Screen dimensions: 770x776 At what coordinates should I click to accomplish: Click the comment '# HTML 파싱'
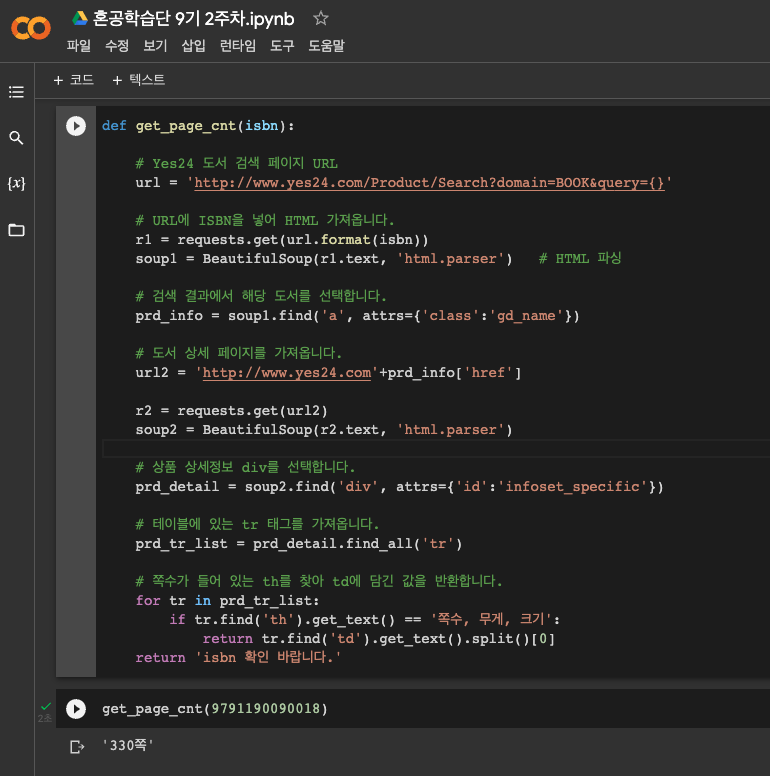point(580,258)
